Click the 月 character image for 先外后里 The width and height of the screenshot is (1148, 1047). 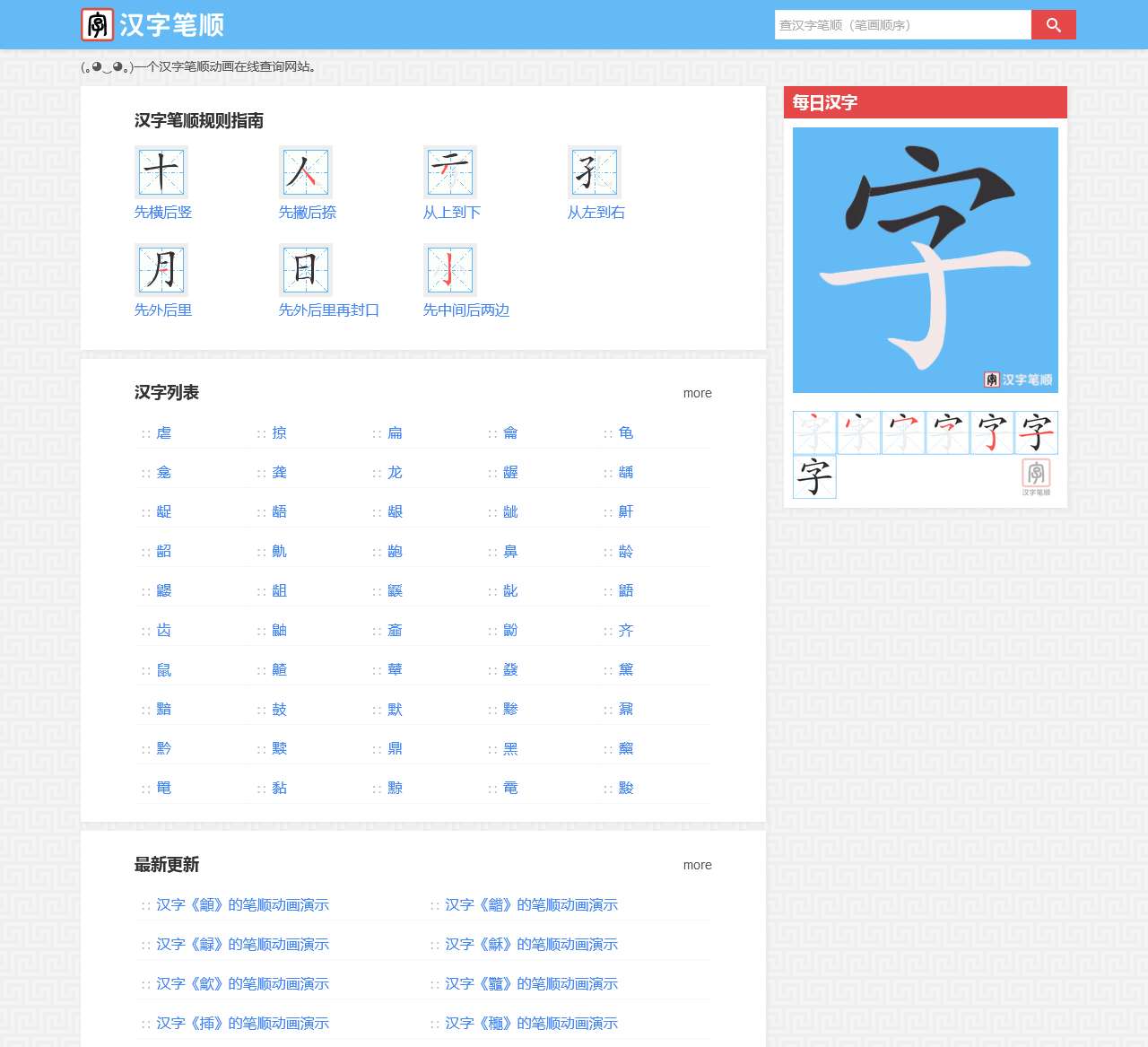(x=161, y=270)
